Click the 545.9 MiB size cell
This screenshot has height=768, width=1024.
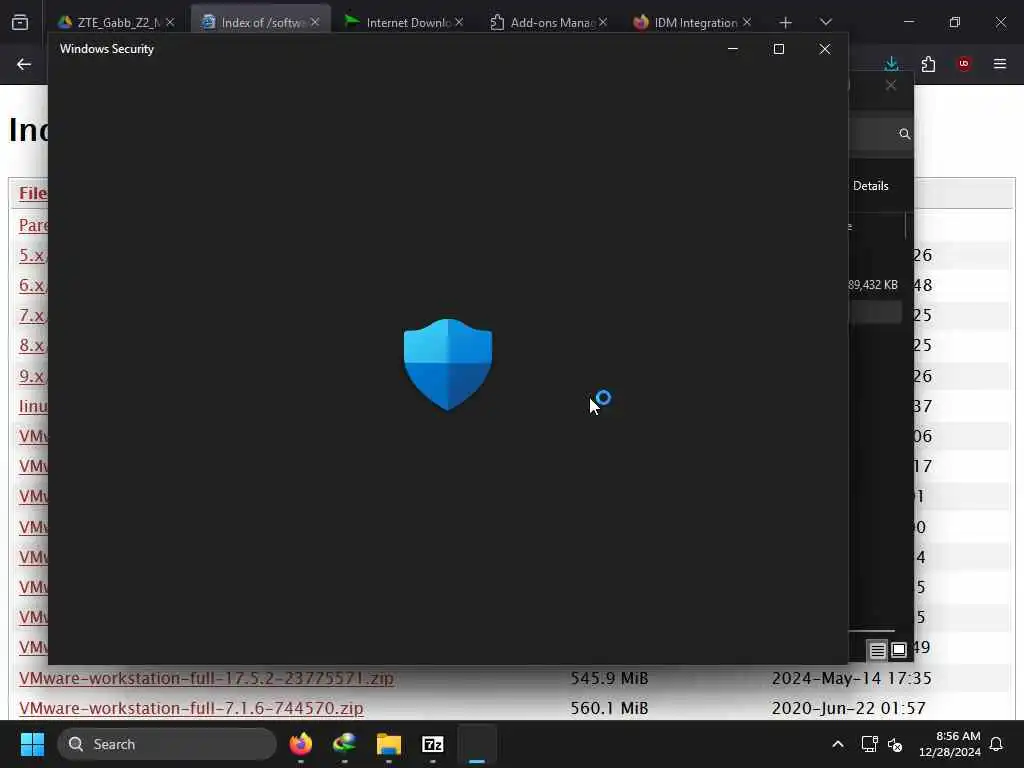tap(609, 679)
